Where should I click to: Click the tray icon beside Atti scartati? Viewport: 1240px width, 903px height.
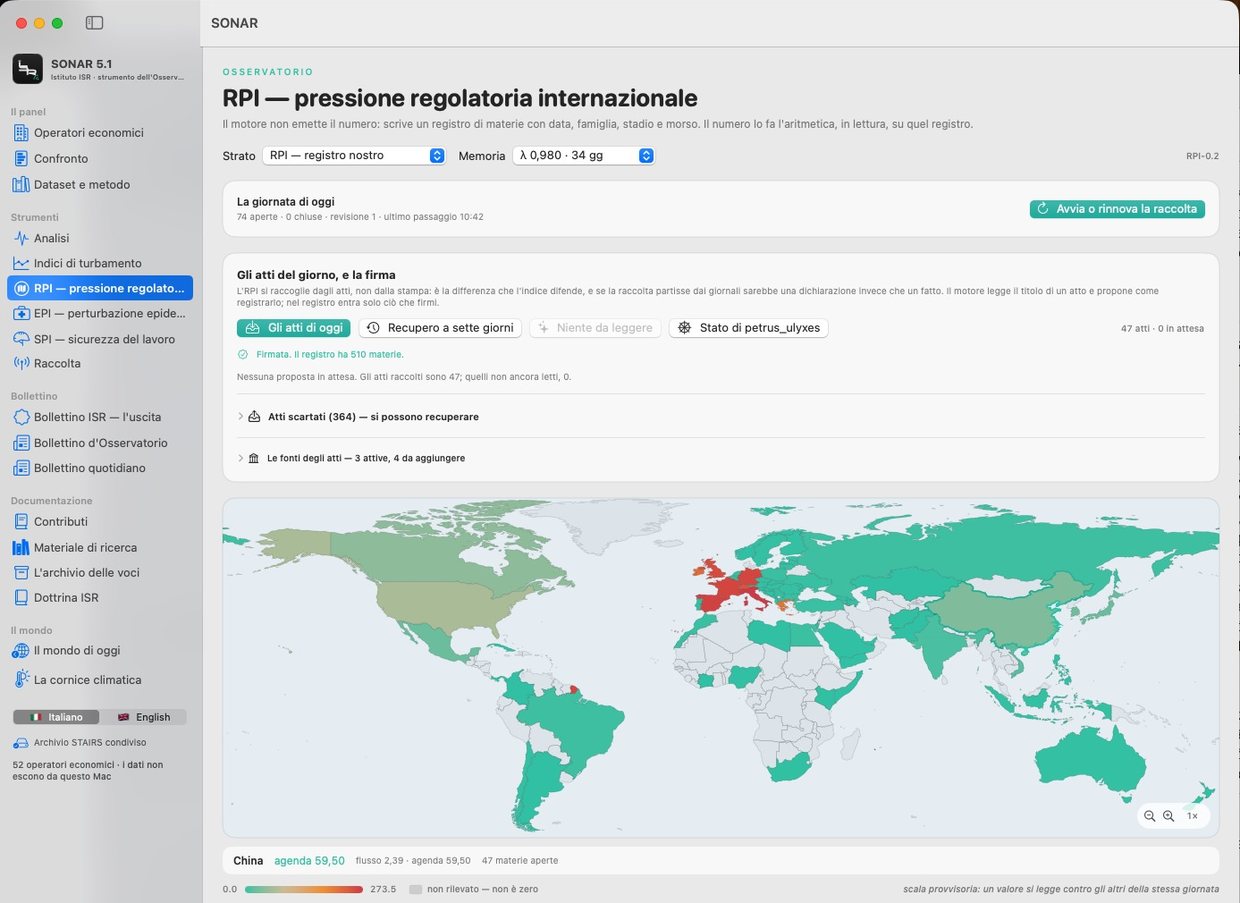point(254,416)
